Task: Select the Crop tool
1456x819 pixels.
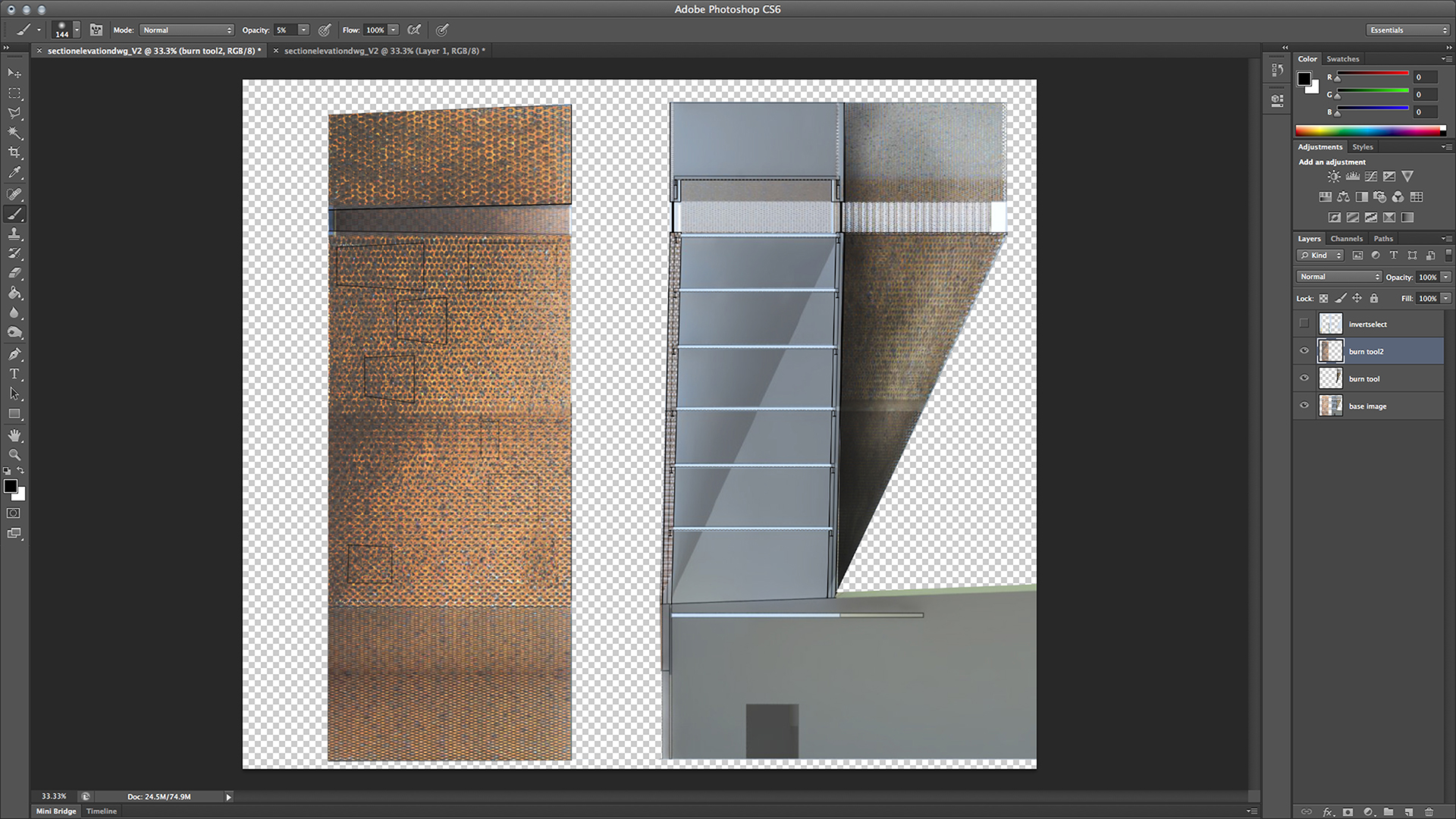Action: tap(14, 152)
